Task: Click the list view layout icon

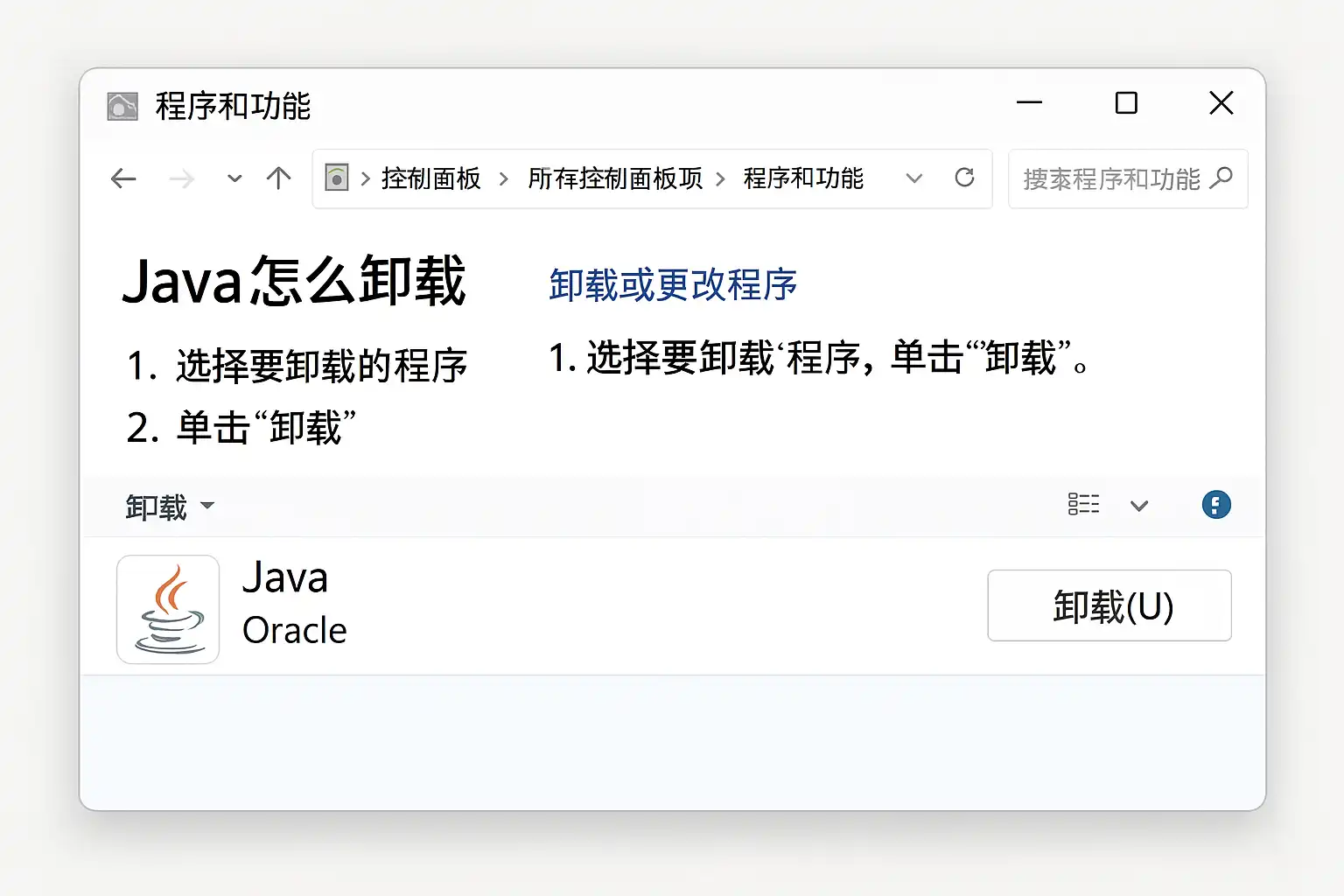Action: pos(1083,504)
